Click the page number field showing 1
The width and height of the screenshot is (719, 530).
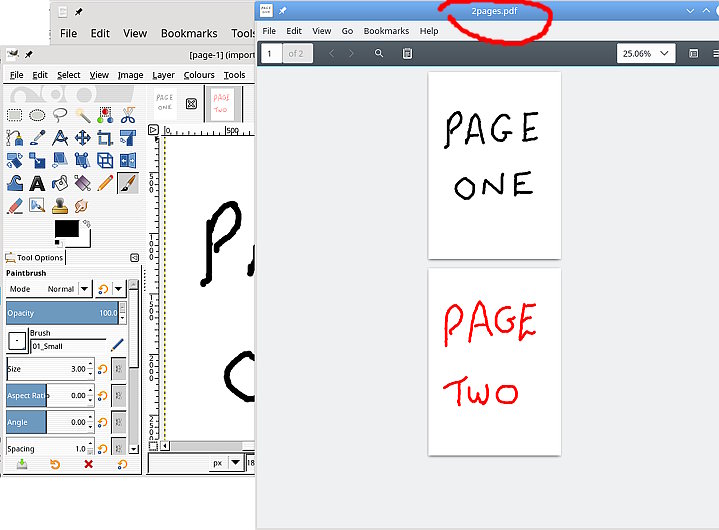[x=271, y=54]
